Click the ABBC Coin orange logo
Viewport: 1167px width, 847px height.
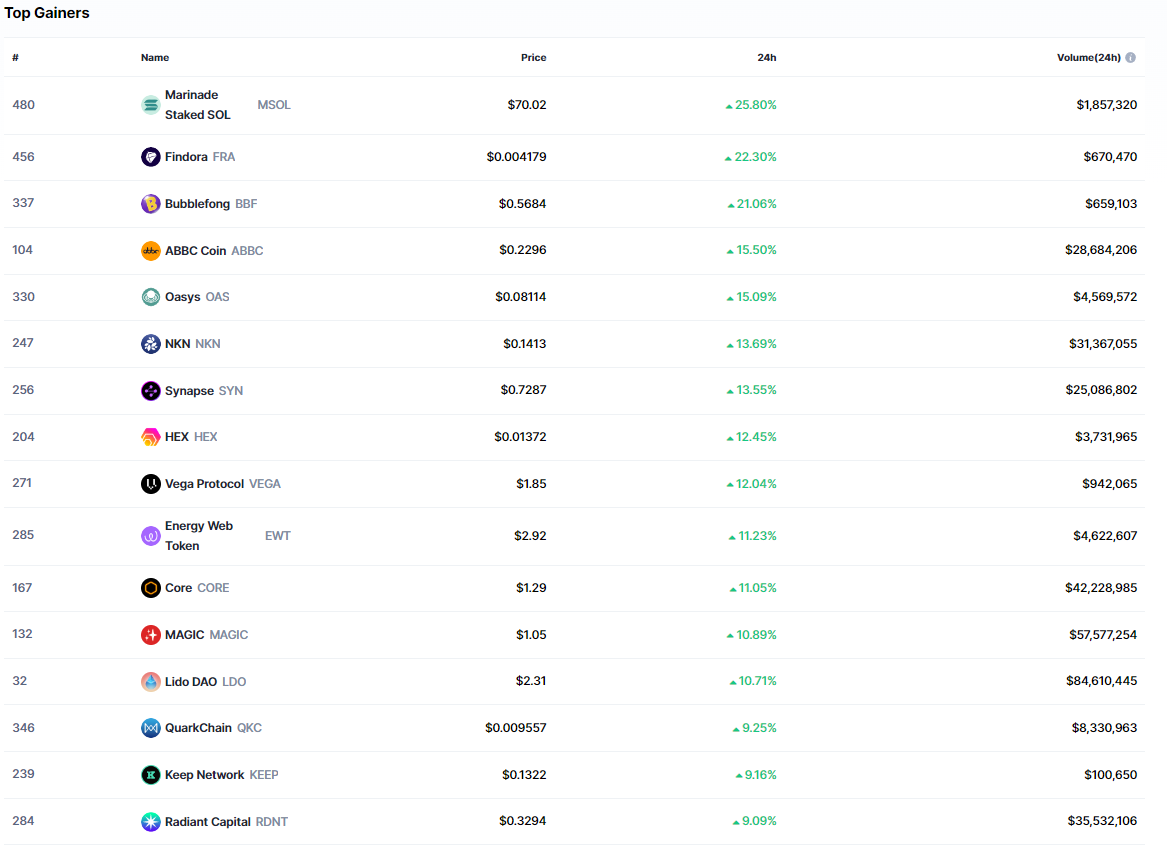150,251
